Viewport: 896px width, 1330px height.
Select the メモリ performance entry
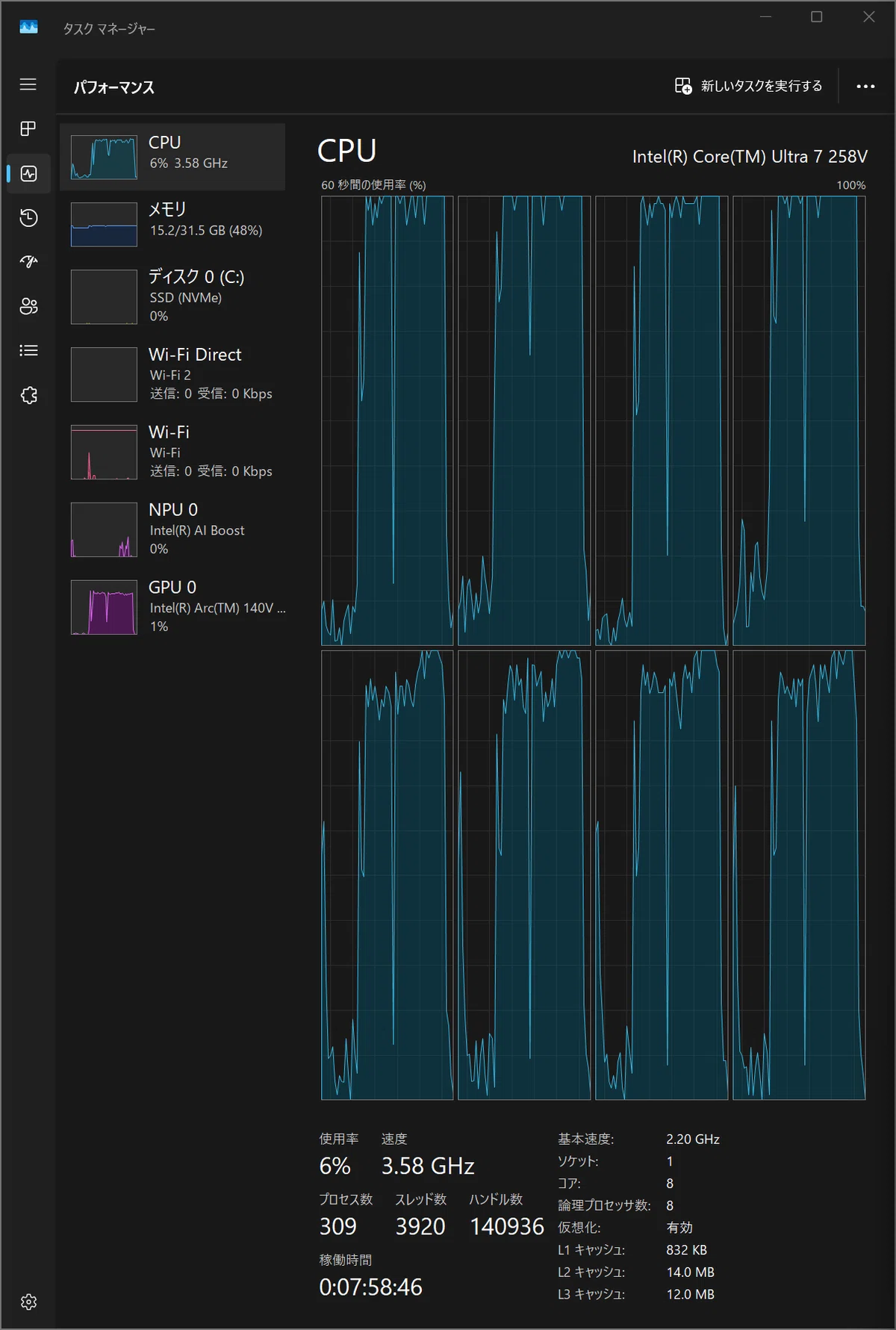coord(172,224)
